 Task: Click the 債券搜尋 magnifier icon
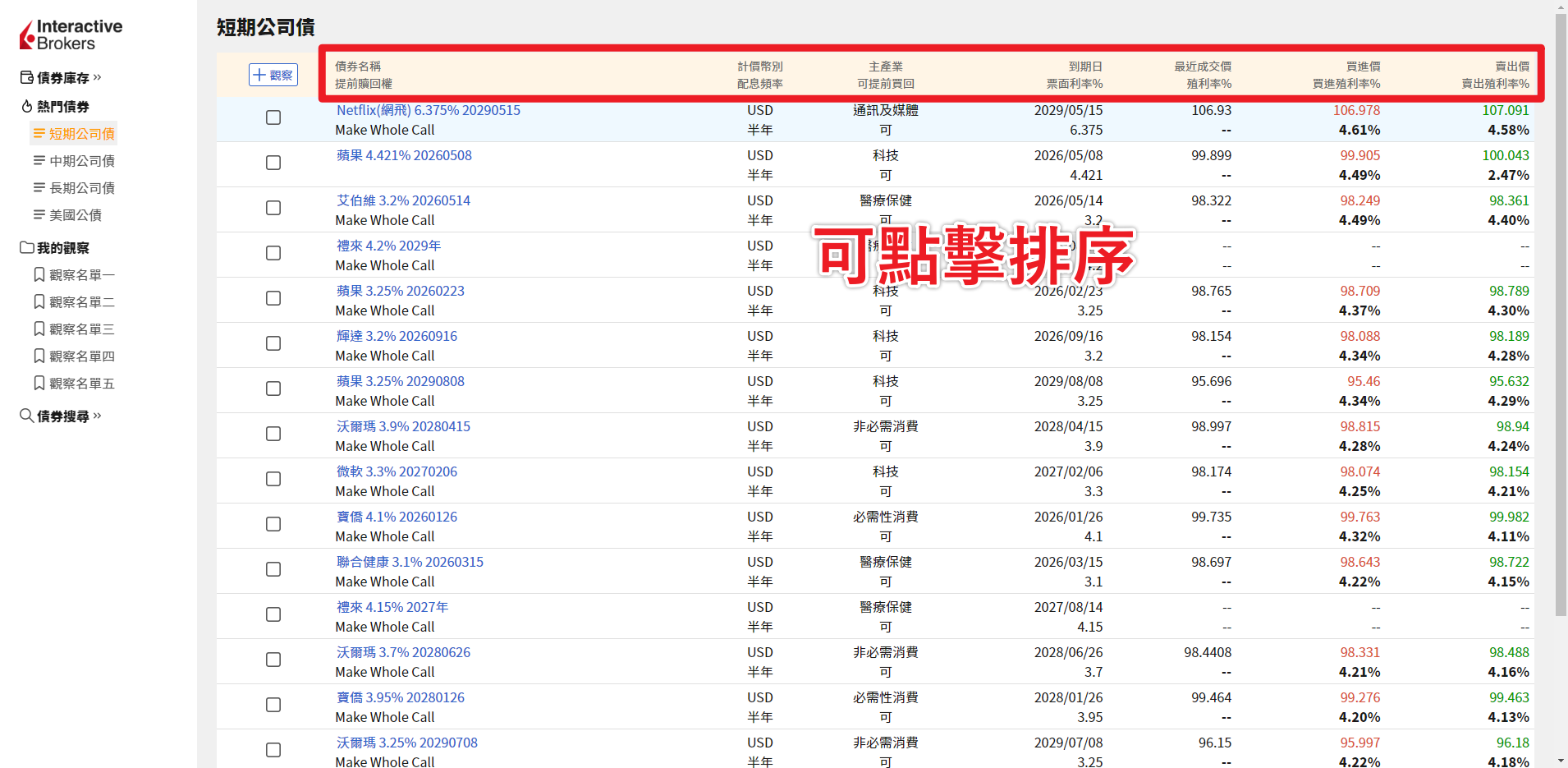[27, 416]
